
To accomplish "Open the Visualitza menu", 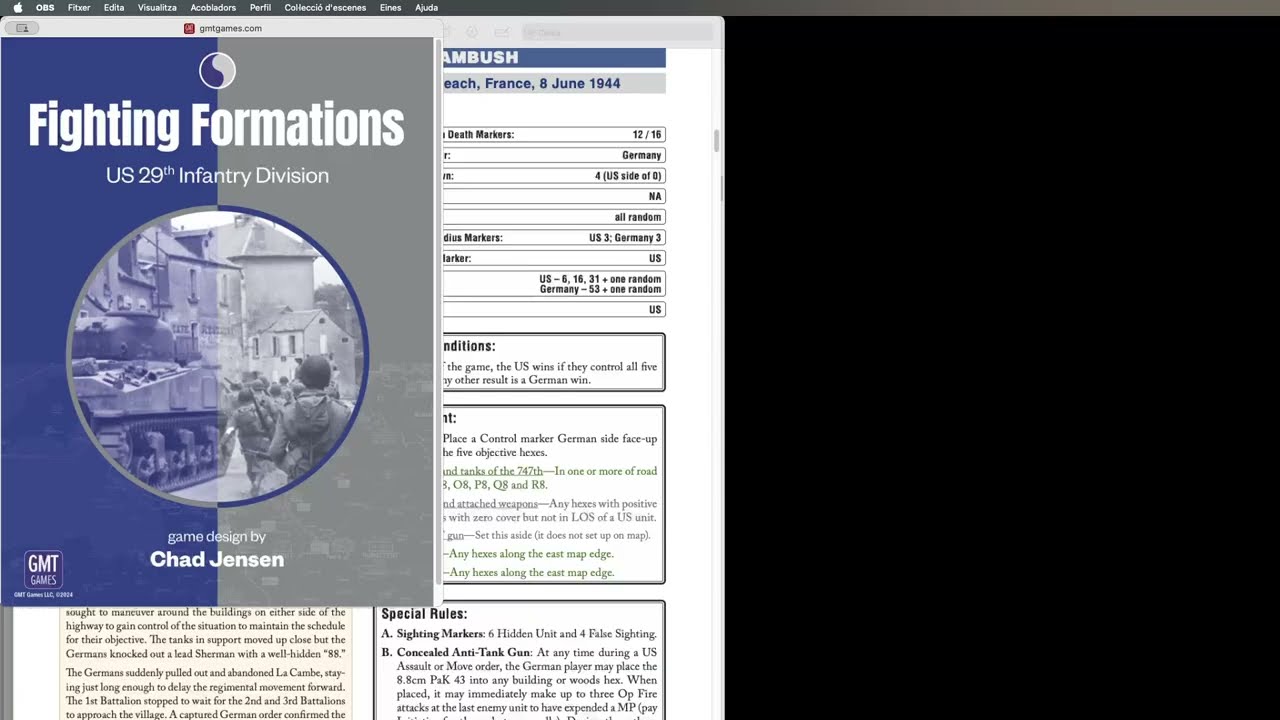I will (x=157, y=7).
